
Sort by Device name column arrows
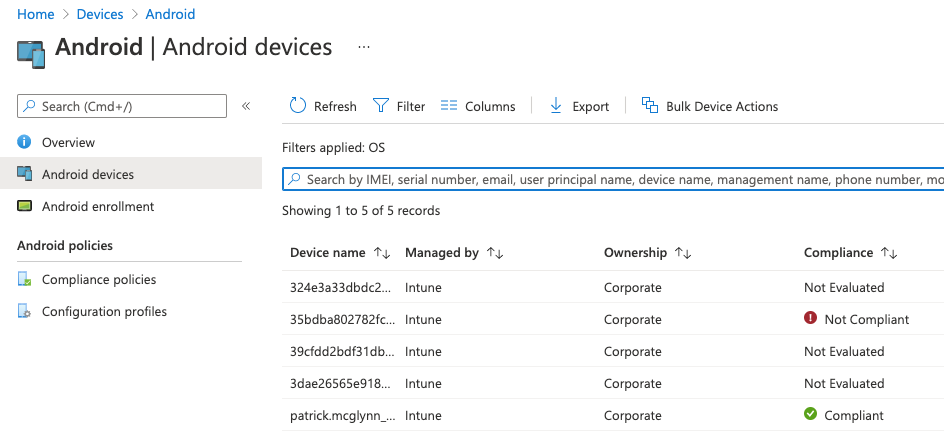tap(382, 253)
